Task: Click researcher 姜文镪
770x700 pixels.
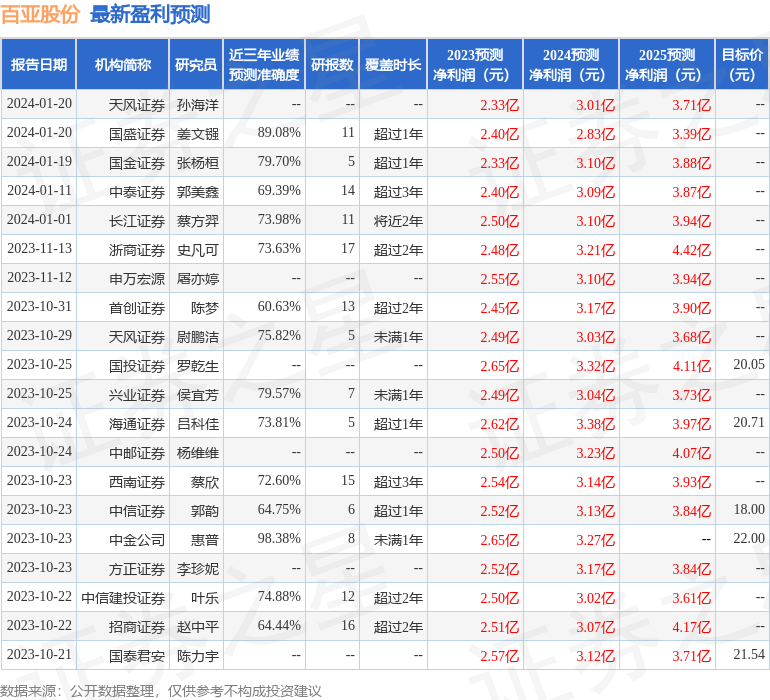Action: click(x=198, y=134)
